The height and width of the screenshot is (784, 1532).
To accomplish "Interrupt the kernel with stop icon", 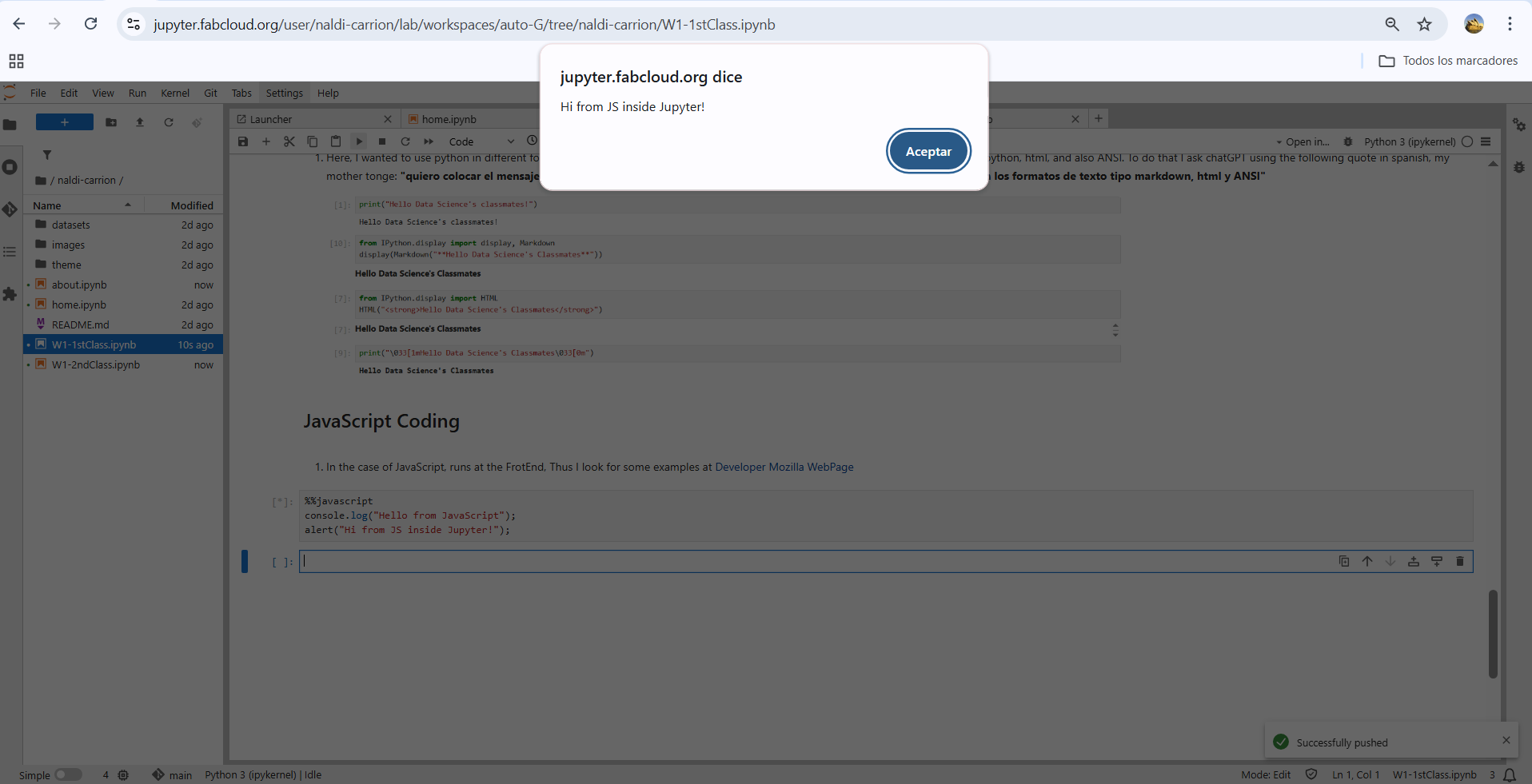I will point(382,141).
